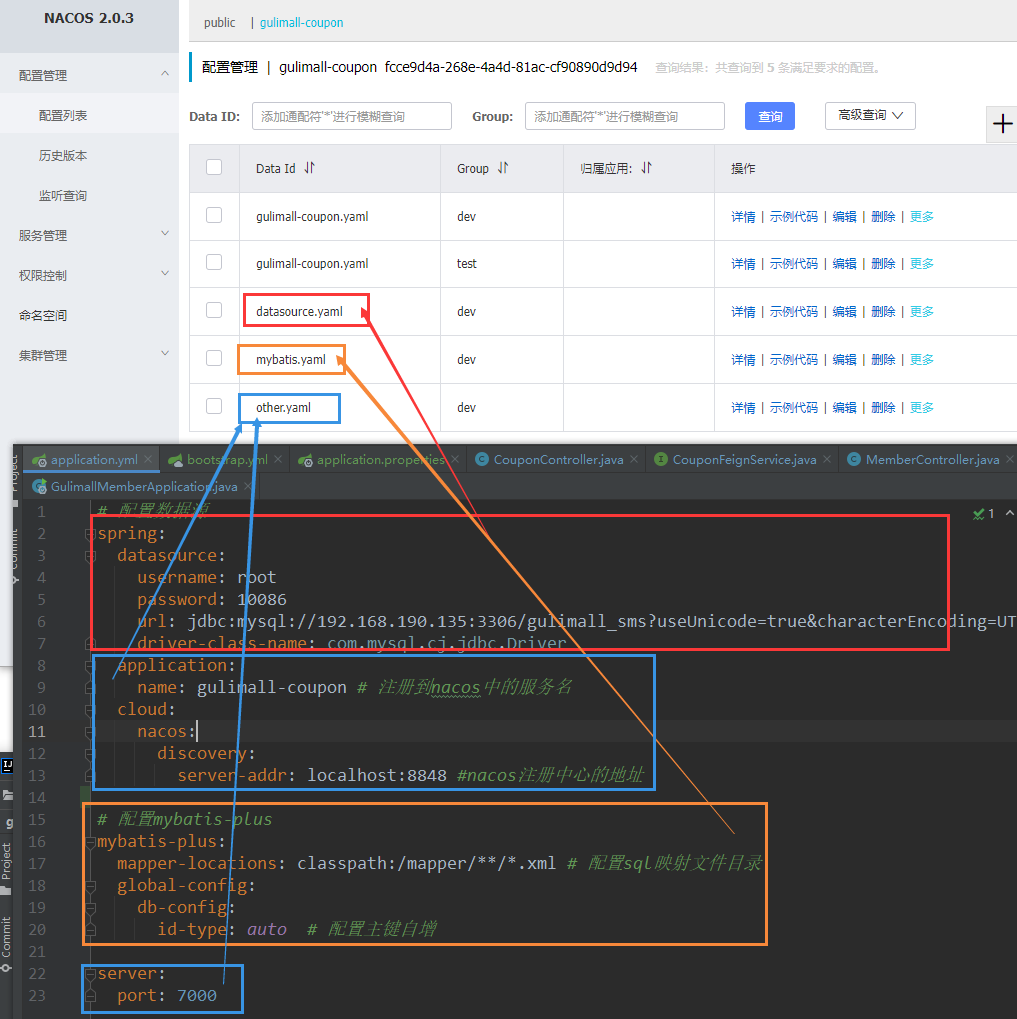Open 更多 for other.yaml row
The width and height of the screenshot is (1017, 1019).
921,407
